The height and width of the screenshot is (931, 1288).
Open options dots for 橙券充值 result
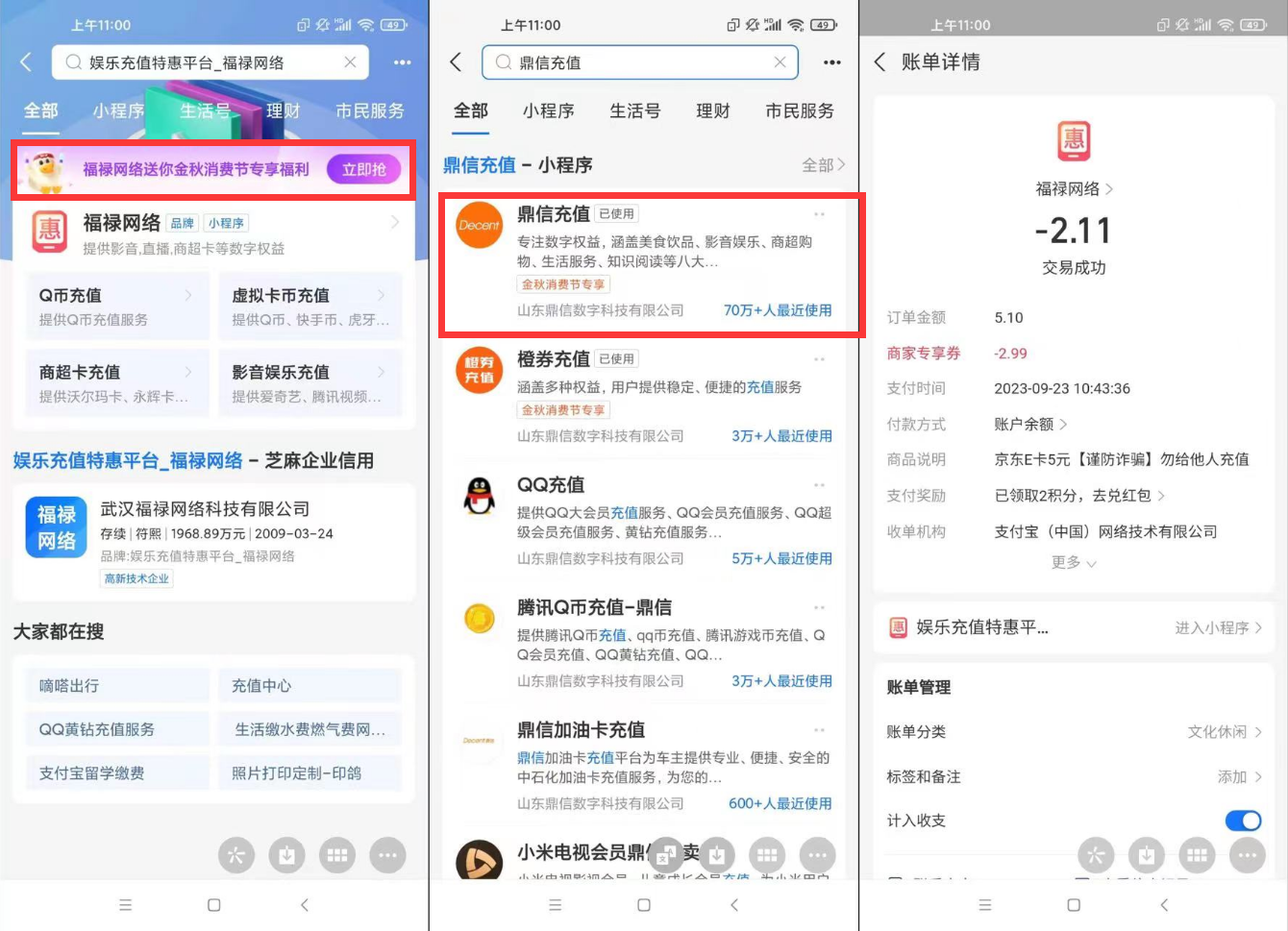tap(820, 359)
